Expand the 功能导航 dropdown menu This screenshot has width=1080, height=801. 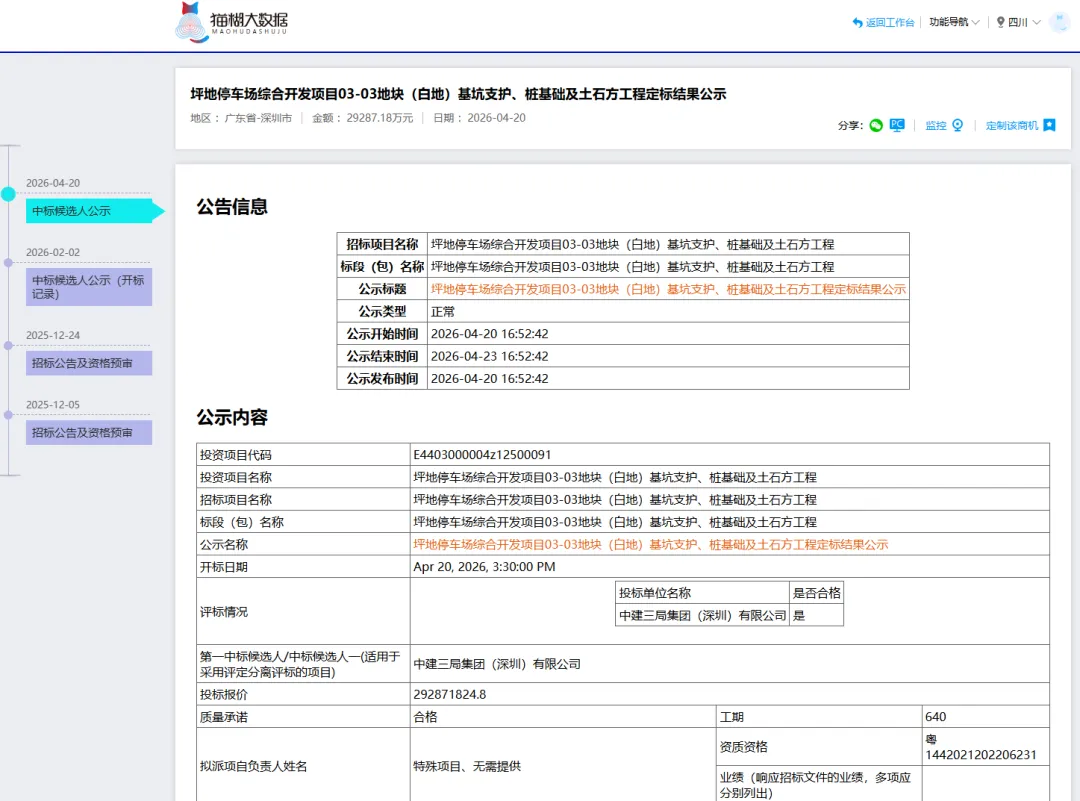[954, 22]
